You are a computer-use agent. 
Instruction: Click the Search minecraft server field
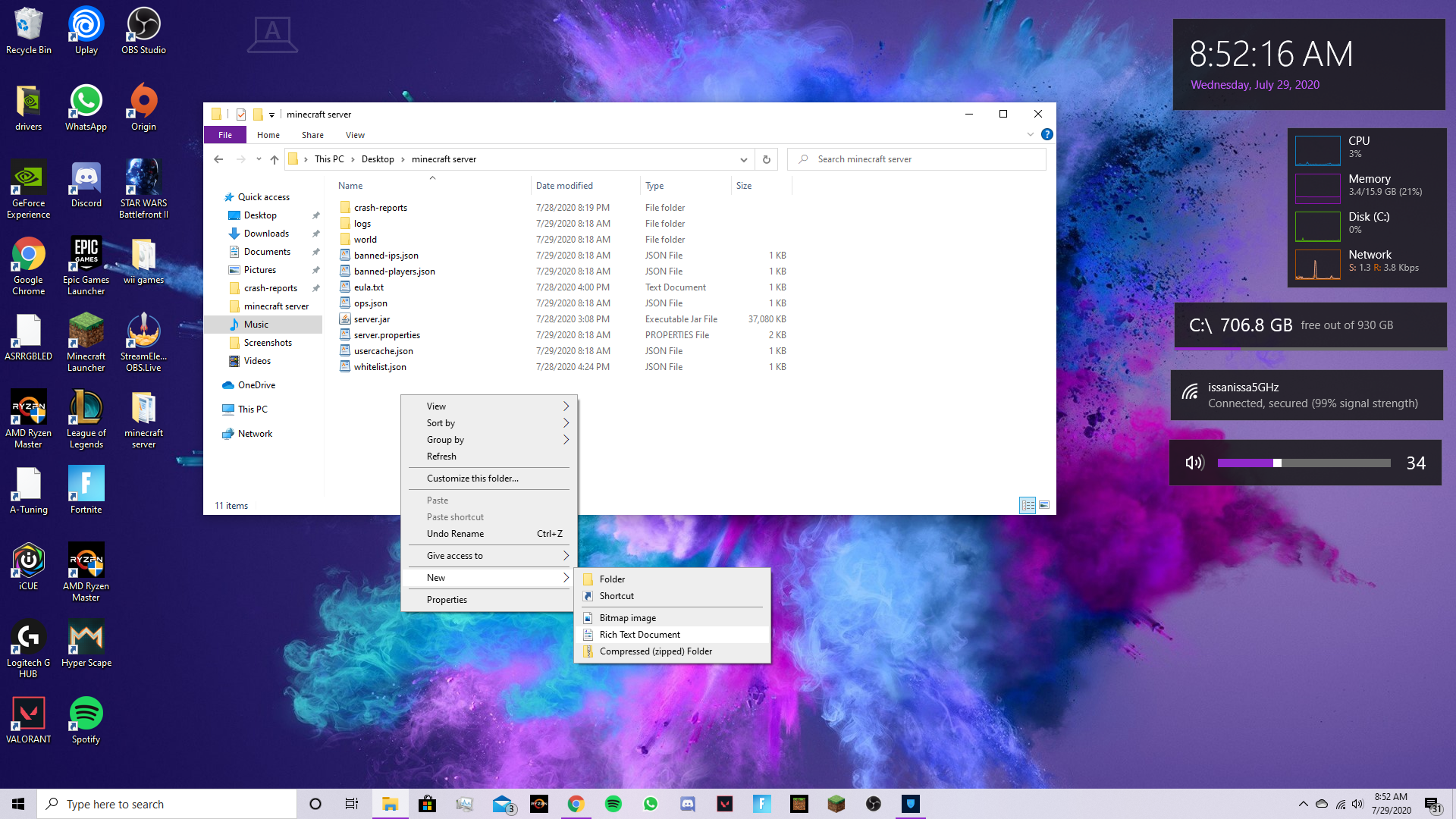tap(918, 159)
